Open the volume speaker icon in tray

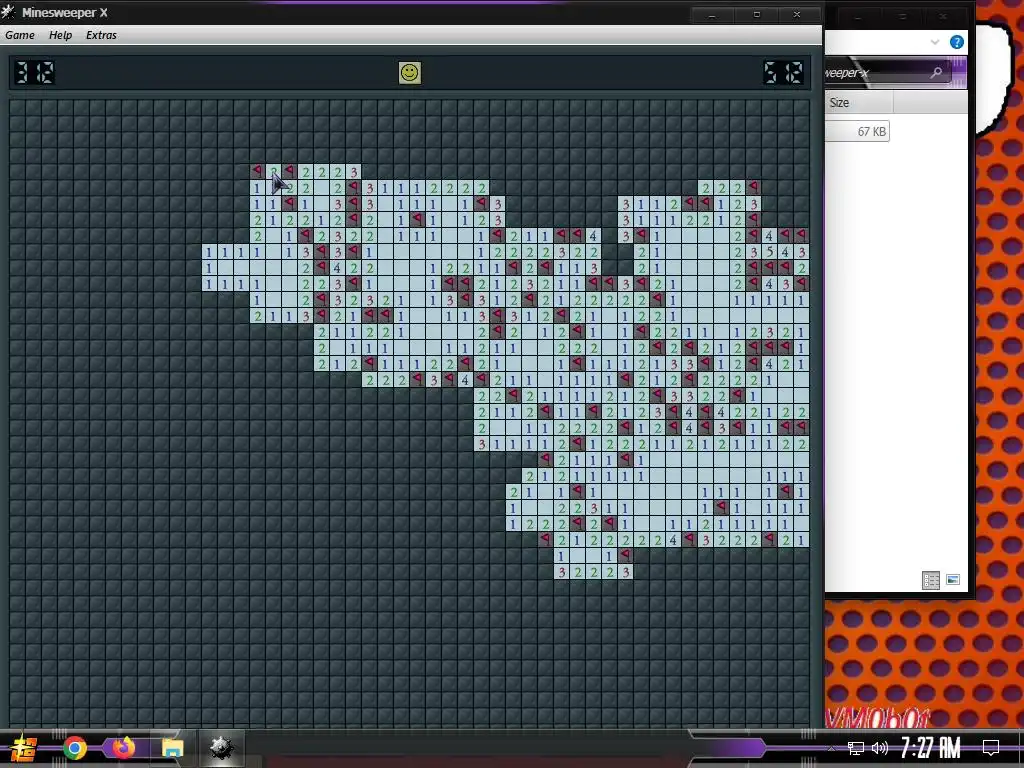880,748
